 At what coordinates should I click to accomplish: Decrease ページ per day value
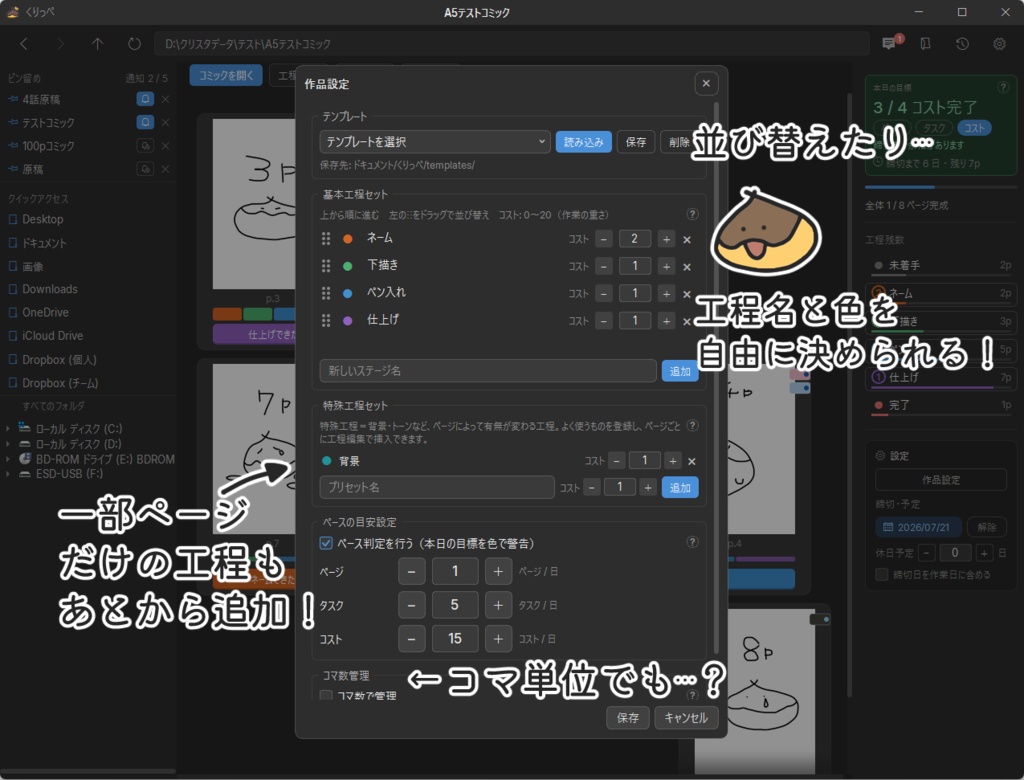[x=411, y=571]
